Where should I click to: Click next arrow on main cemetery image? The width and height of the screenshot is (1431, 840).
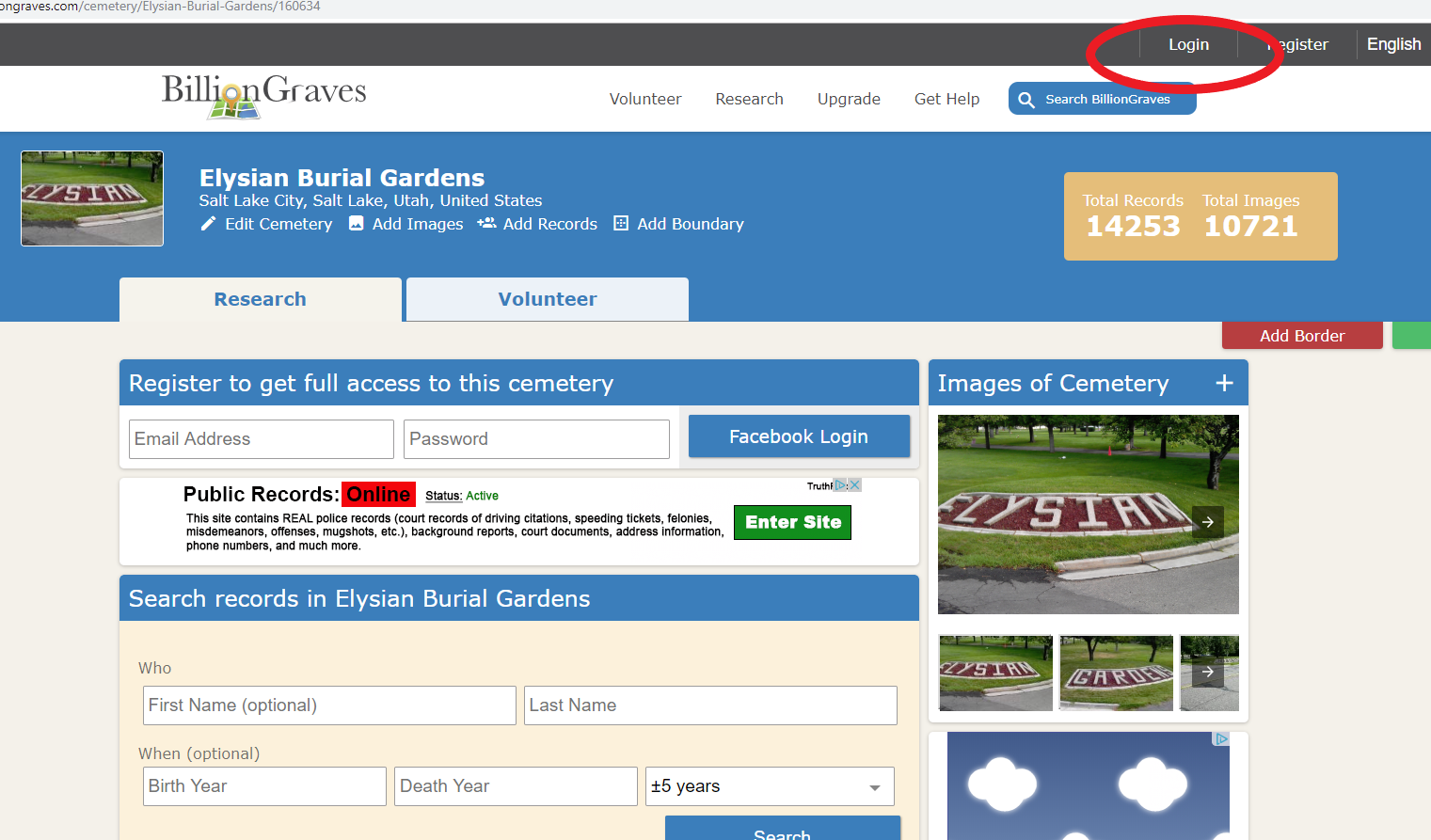(x=1208, y=522)
